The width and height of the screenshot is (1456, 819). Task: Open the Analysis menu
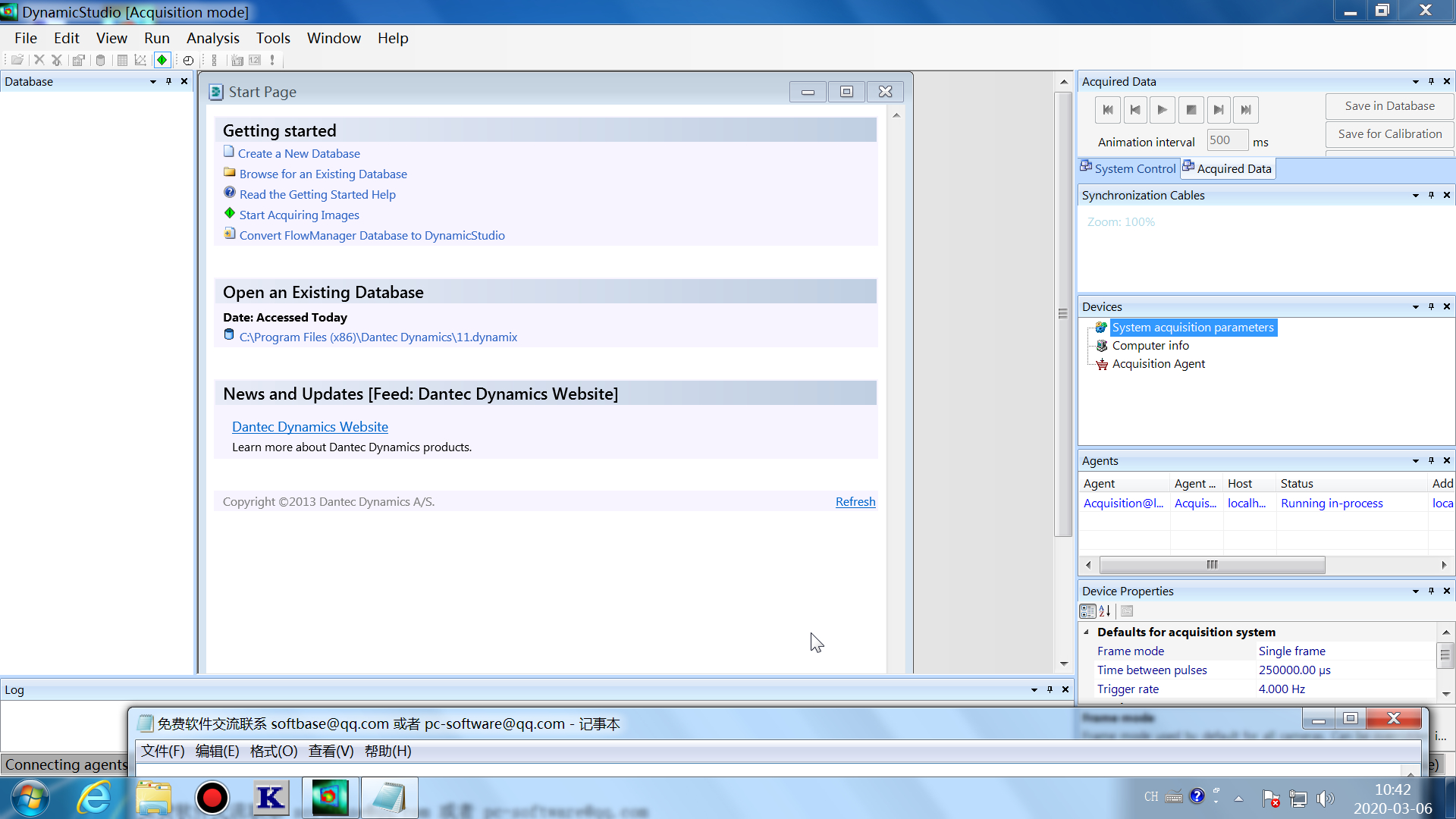click(213, 38)
